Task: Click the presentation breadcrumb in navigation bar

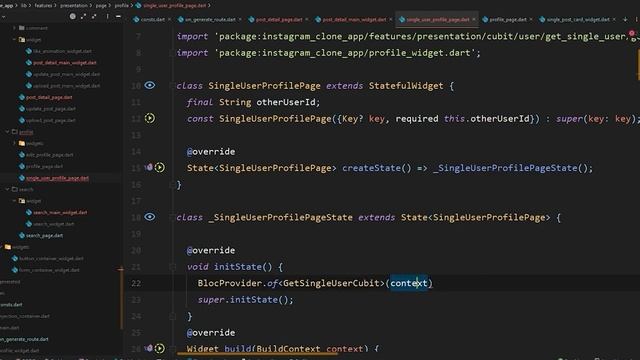Action: tap(74, 5)
